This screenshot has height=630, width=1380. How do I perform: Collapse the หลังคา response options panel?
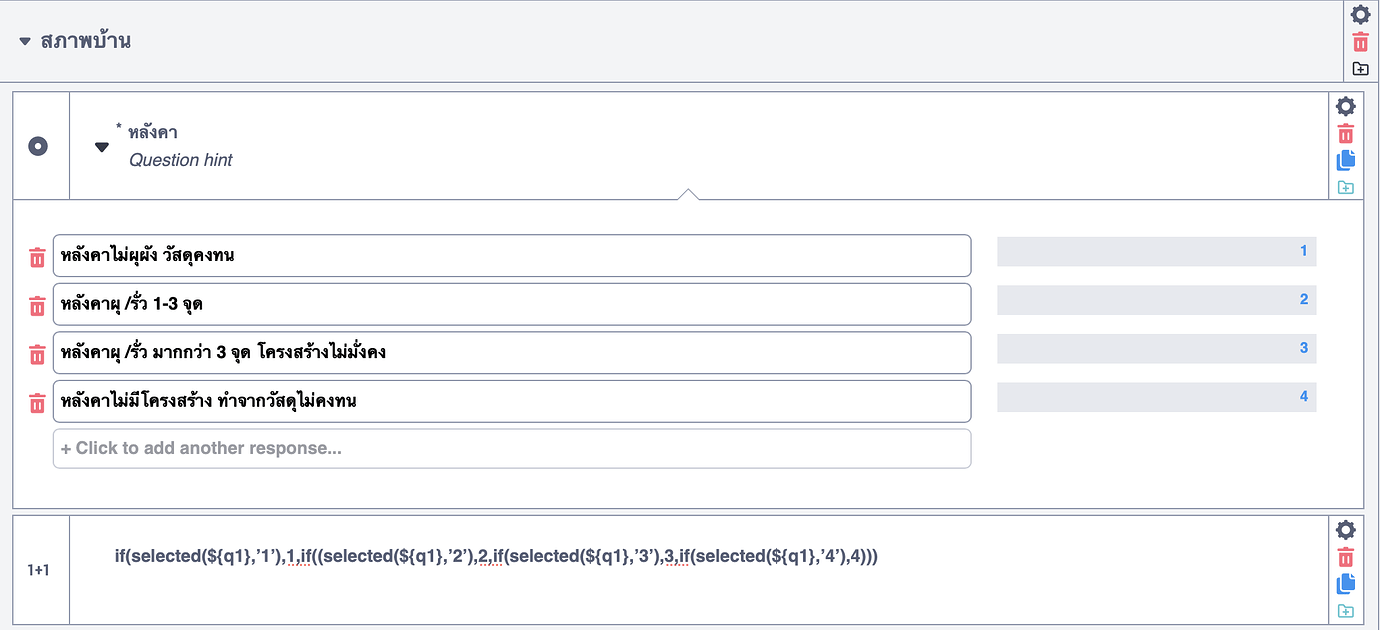[x=690, y=190]
